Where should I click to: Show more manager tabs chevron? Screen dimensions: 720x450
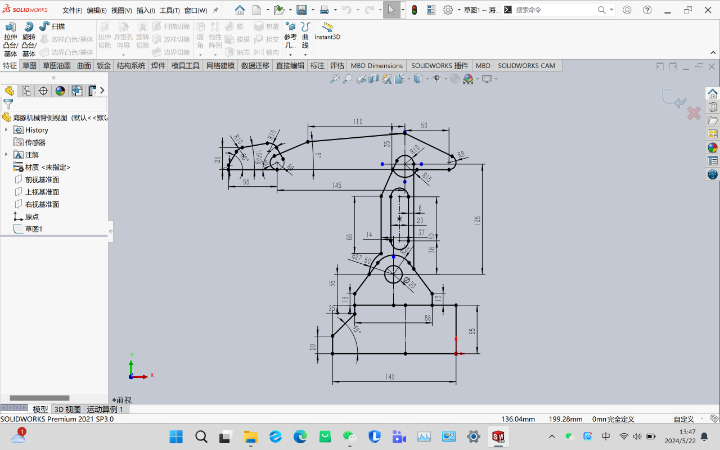pos(102,90)
